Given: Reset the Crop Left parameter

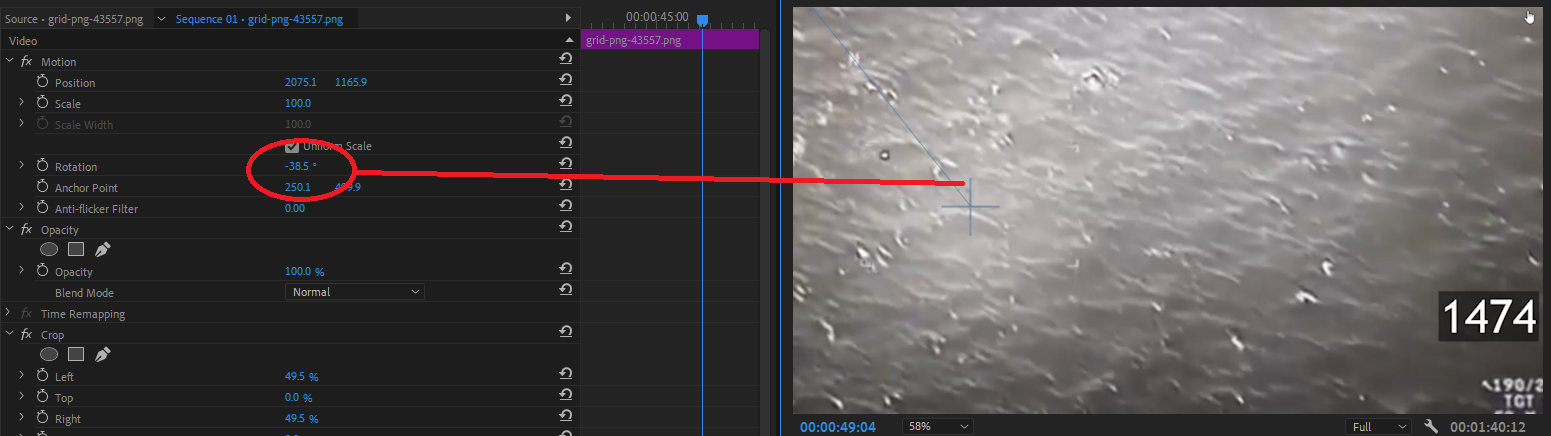Looking at the screenshot, I should pos(566,375).
